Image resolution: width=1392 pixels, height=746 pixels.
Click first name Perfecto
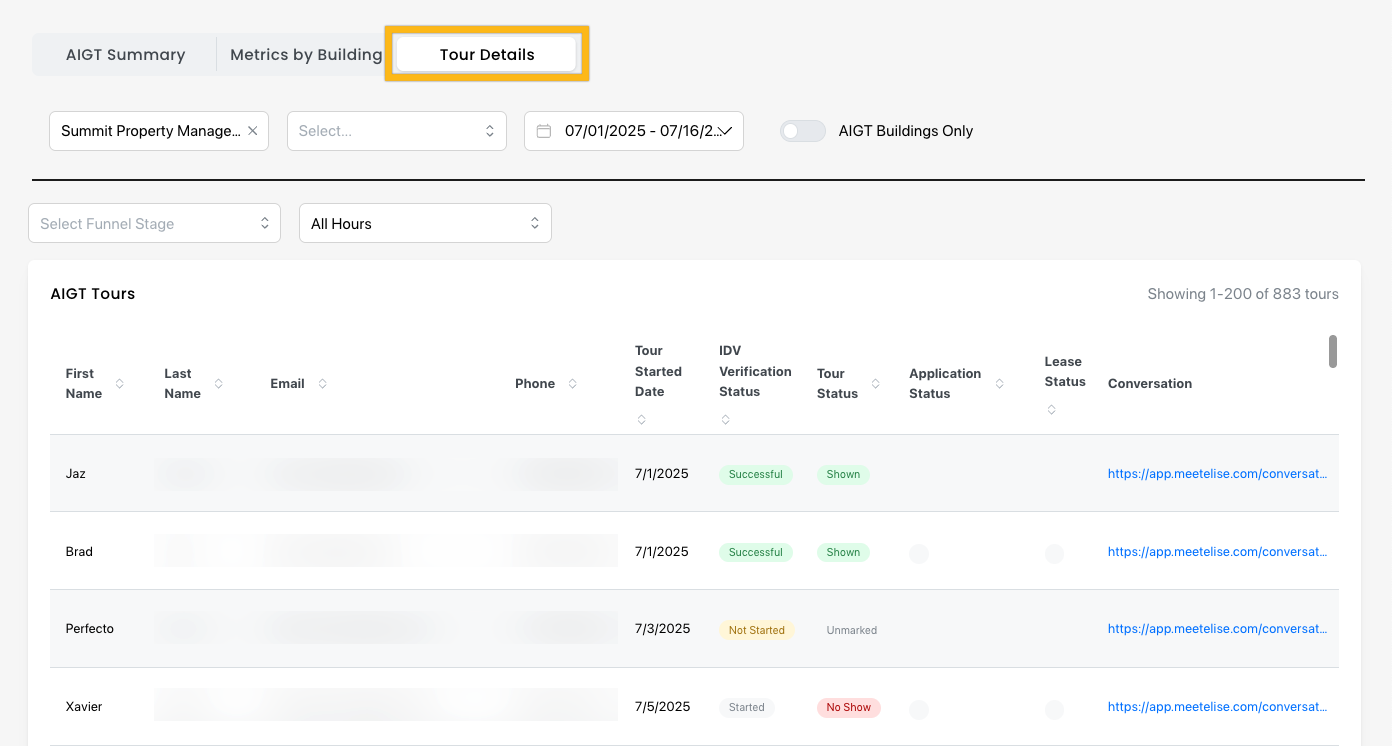pyautogui.click(x=90, y=629)
